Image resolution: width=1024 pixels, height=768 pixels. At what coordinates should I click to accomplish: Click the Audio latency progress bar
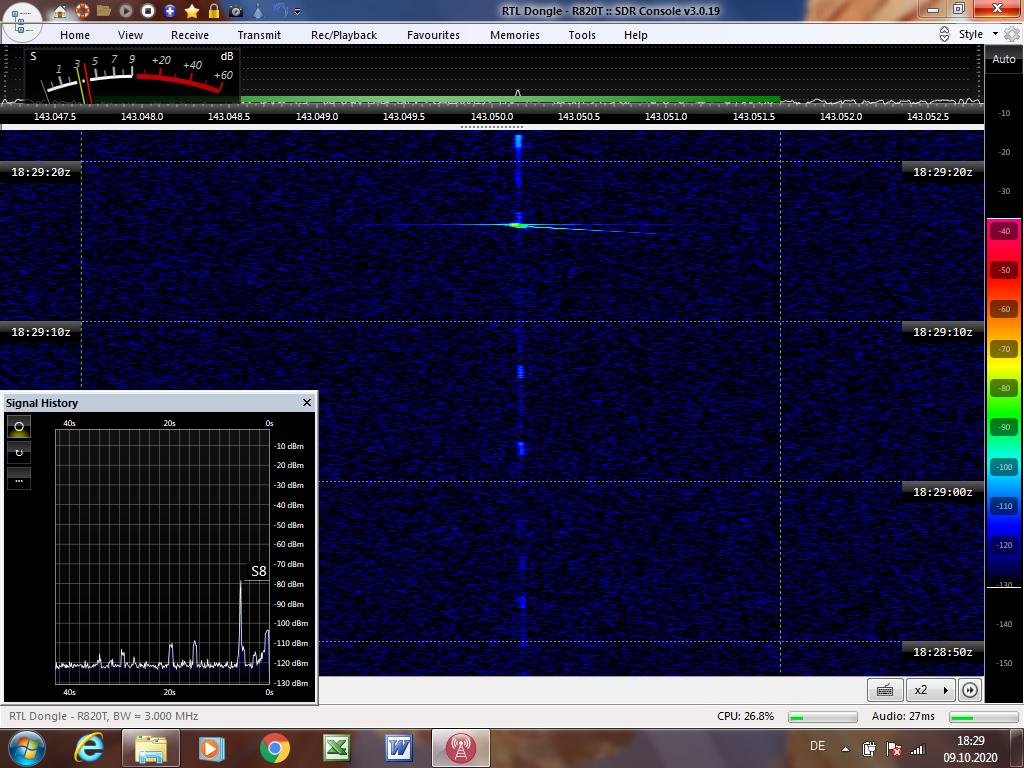click(982, 717)
